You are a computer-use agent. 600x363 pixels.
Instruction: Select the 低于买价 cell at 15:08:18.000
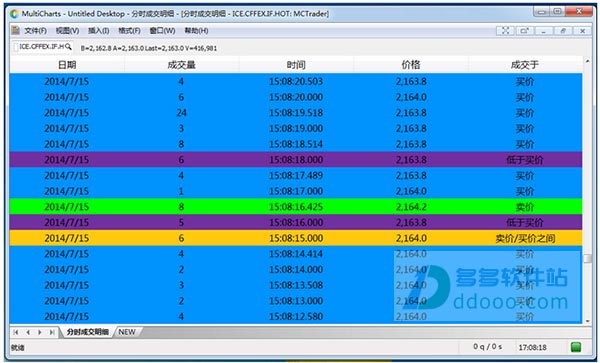point(525,160)
